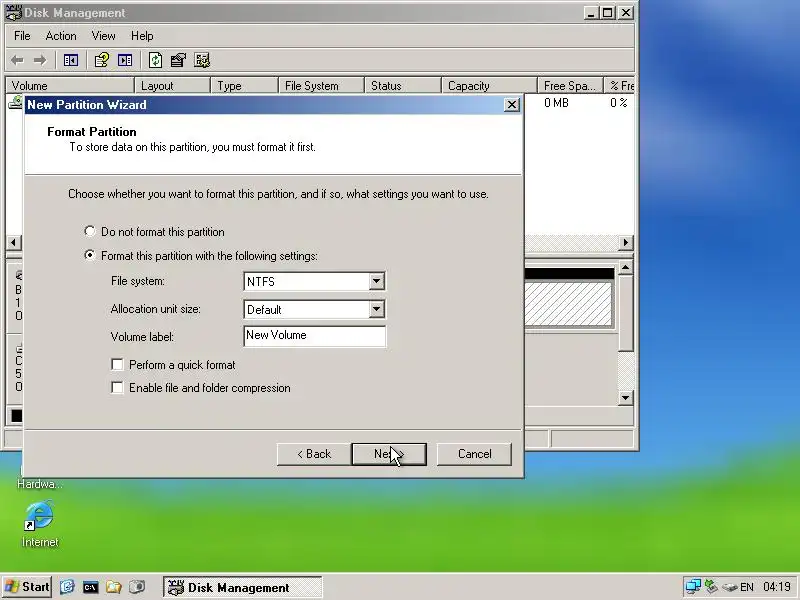Click volume list scroll left arrow
The height and width of the screenshot is (600, 800).
coord(14,242)
